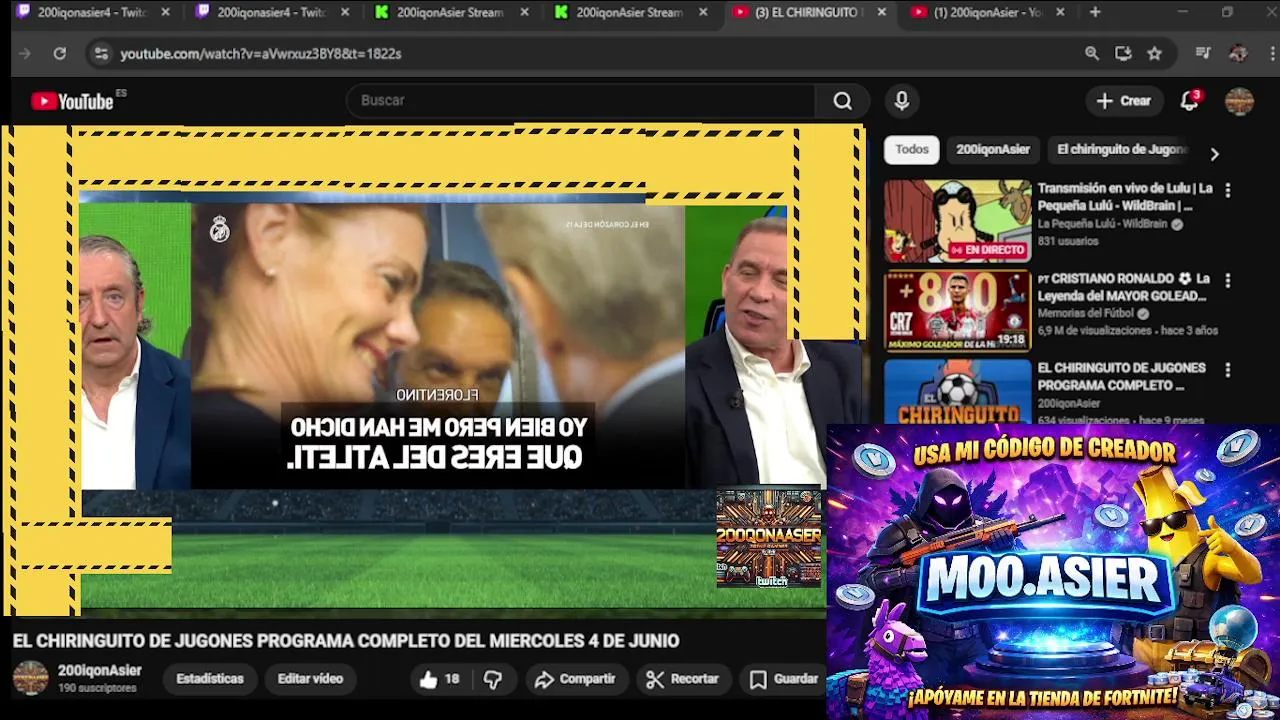Click the Crear button
The height and width of the screenshot is (720, 1280).
1124,101
